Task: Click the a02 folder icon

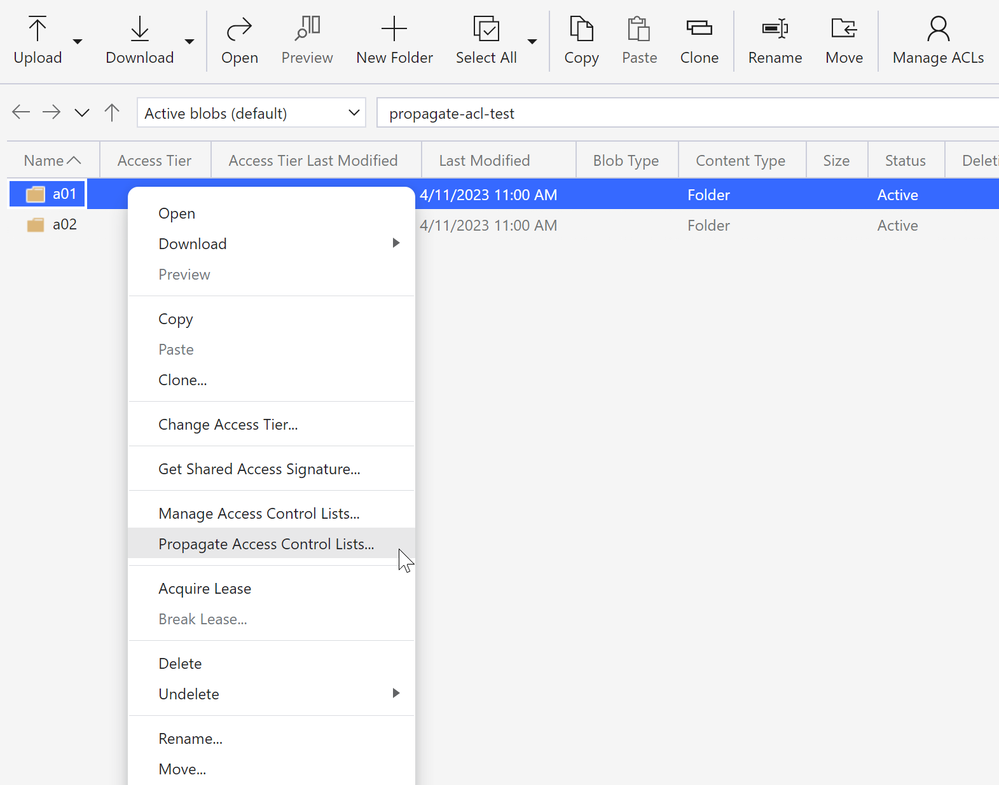Action: point(36,225)
